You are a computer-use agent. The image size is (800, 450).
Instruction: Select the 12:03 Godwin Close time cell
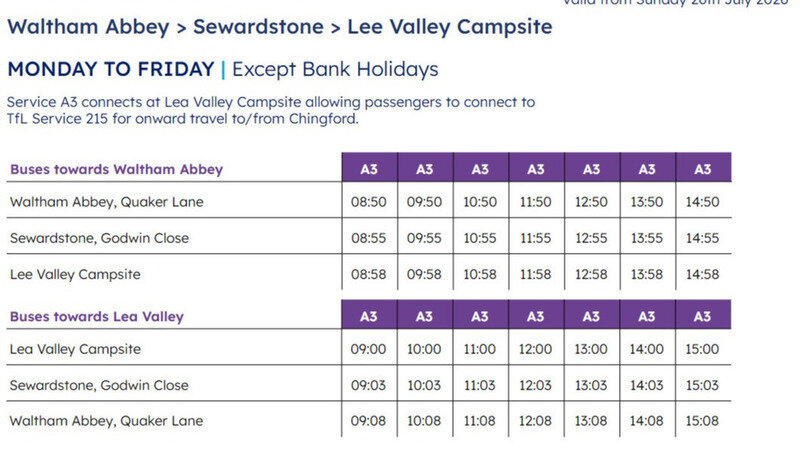tap(535, 385)
